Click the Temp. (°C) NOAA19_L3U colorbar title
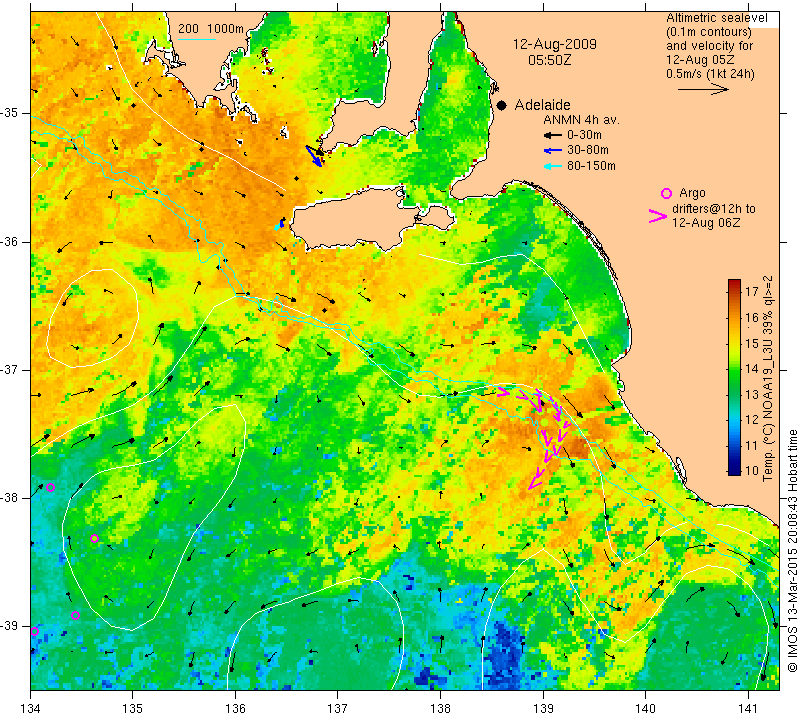Image resolution: width=800 pixels, height=720 pixels. point(768,379)
